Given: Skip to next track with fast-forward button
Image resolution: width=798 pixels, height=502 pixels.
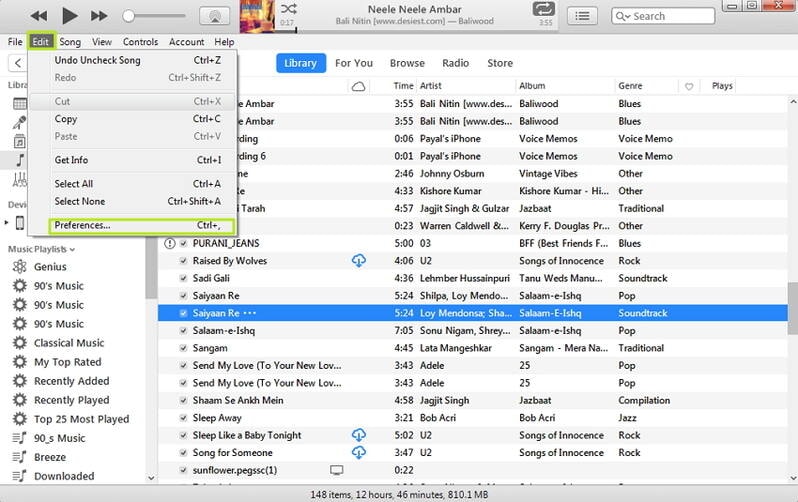Looking at the screenshot, I should (x=99, y=16).
